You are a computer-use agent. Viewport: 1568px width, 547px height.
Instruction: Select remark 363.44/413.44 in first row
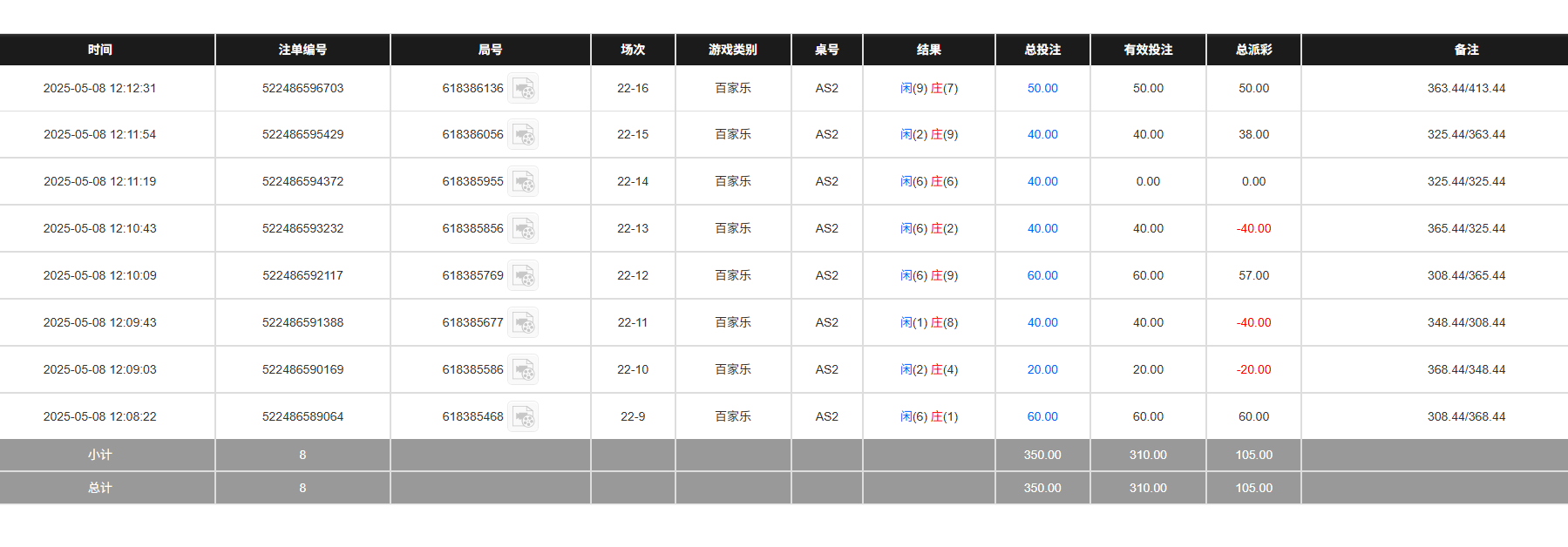click(x=1466, y=88)
